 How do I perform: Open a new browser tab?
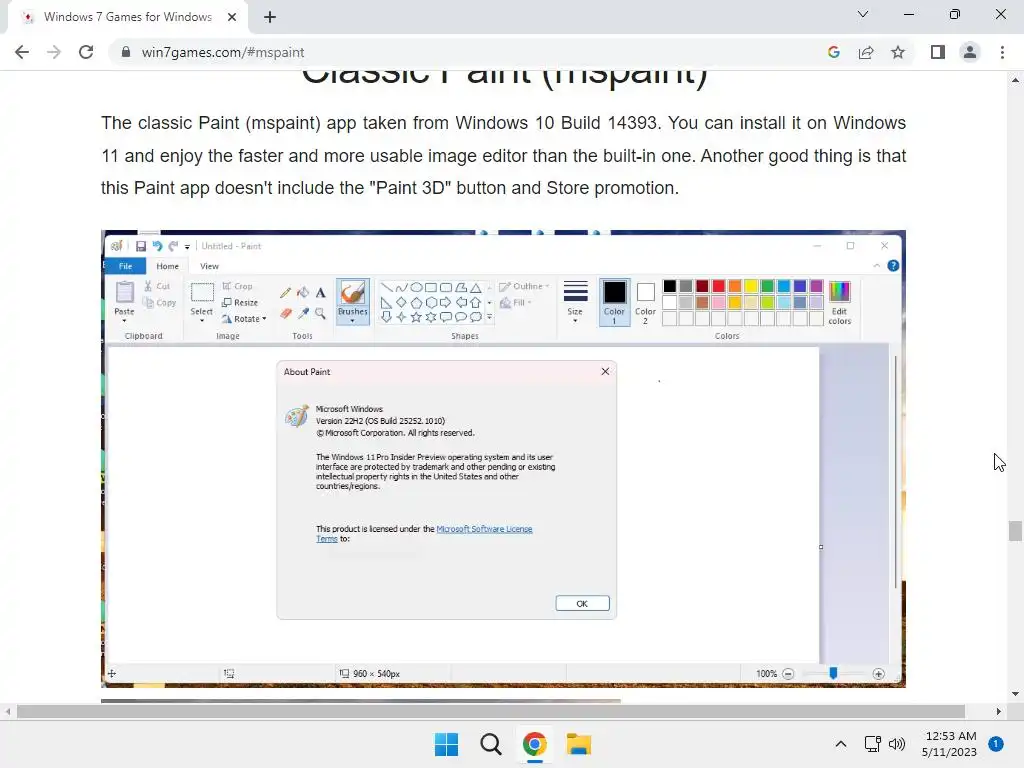(270, 17)
